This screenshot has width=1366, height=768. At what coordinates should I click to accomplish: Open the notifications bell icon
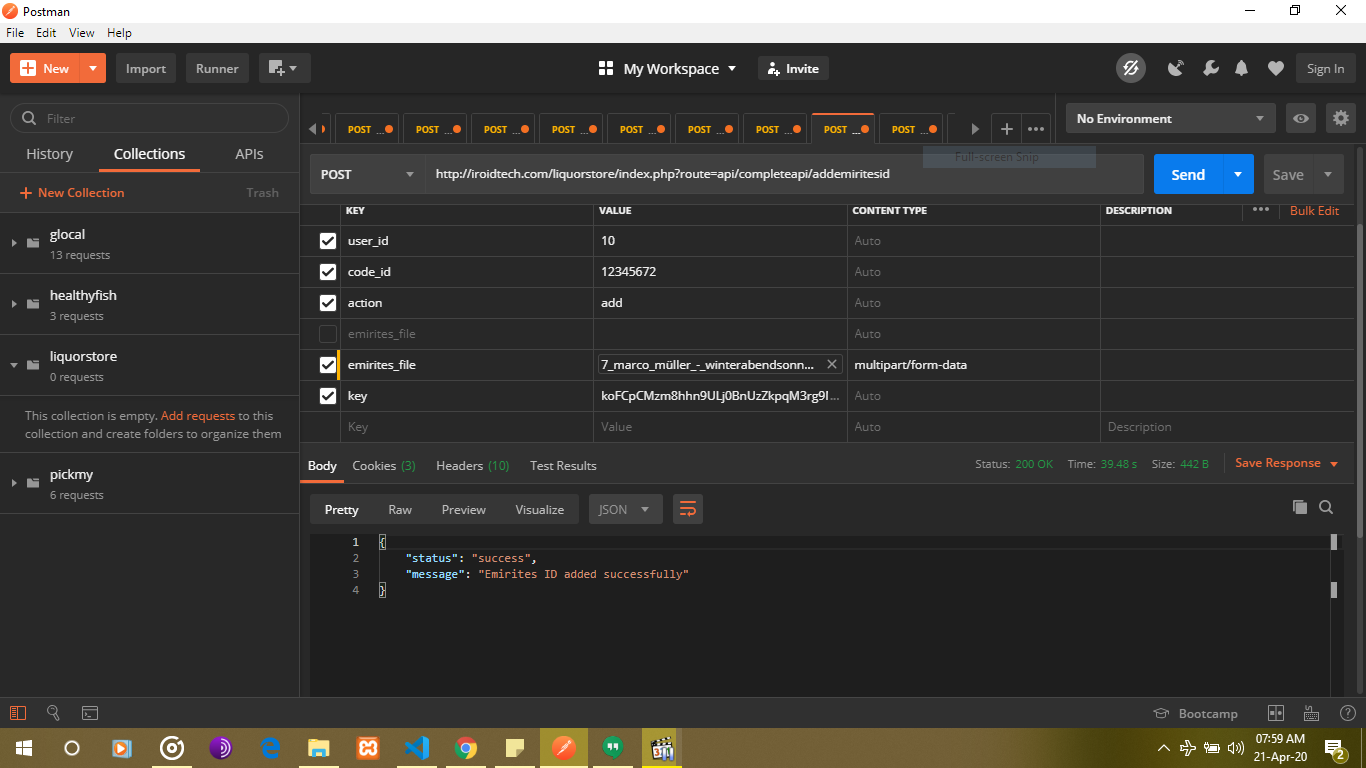[1241, 69]
